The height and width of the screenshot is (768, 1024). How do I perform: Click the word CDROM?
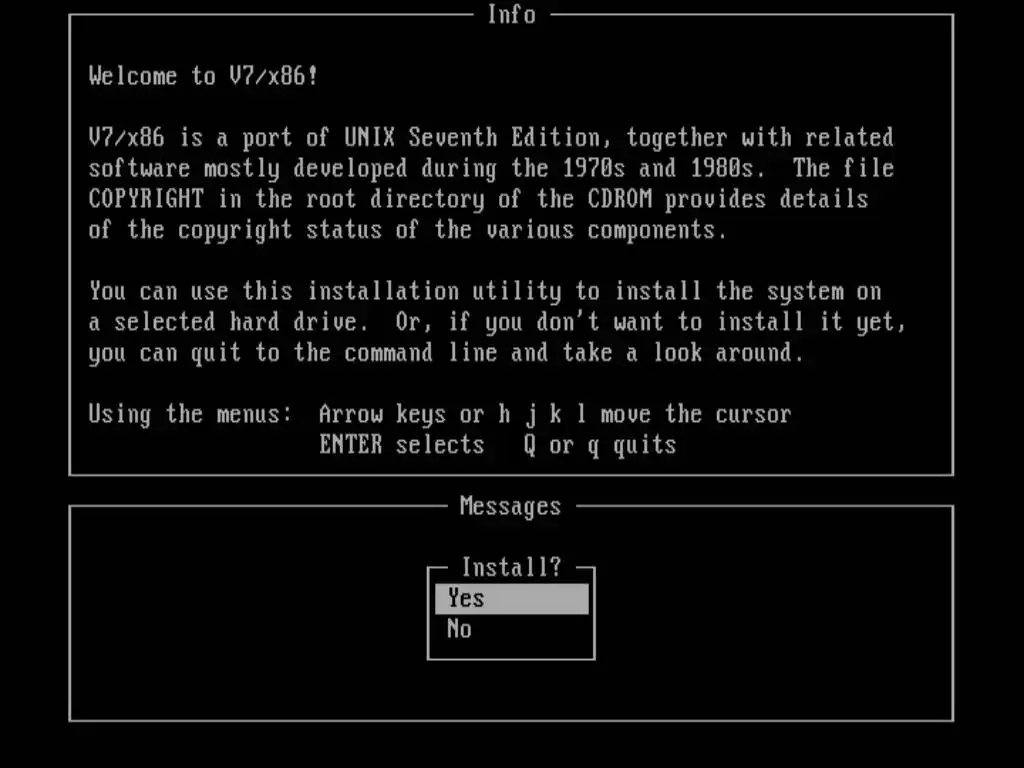point(620,199)
